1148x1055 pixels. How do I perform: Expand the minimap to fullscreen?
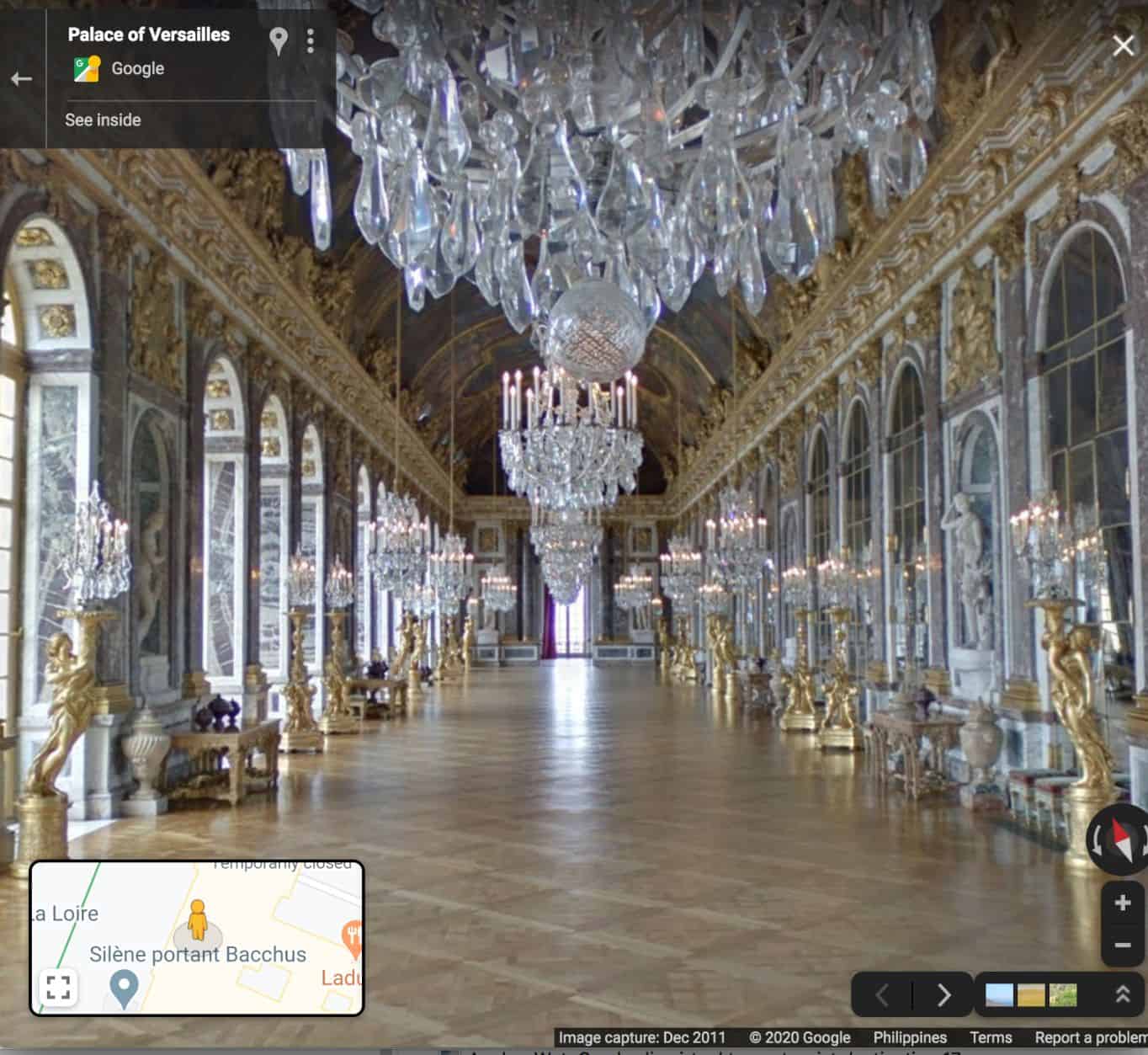(58, 987)
